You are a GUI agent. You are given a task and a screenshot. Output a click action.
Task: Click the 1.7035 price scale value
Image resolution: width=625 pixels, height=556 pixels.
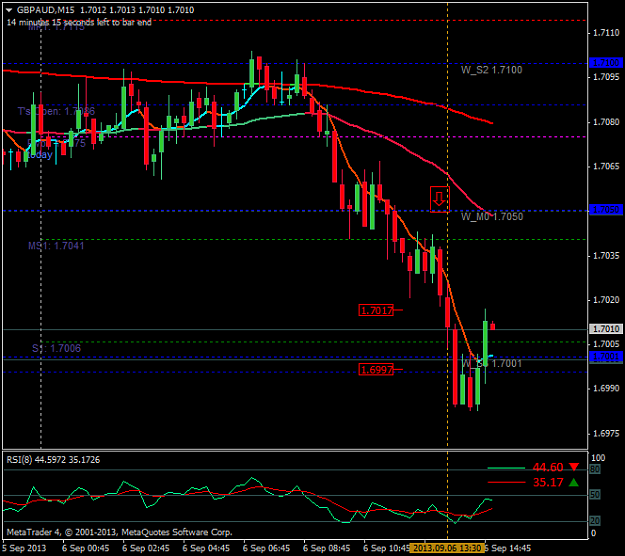(x=606, y=255)
